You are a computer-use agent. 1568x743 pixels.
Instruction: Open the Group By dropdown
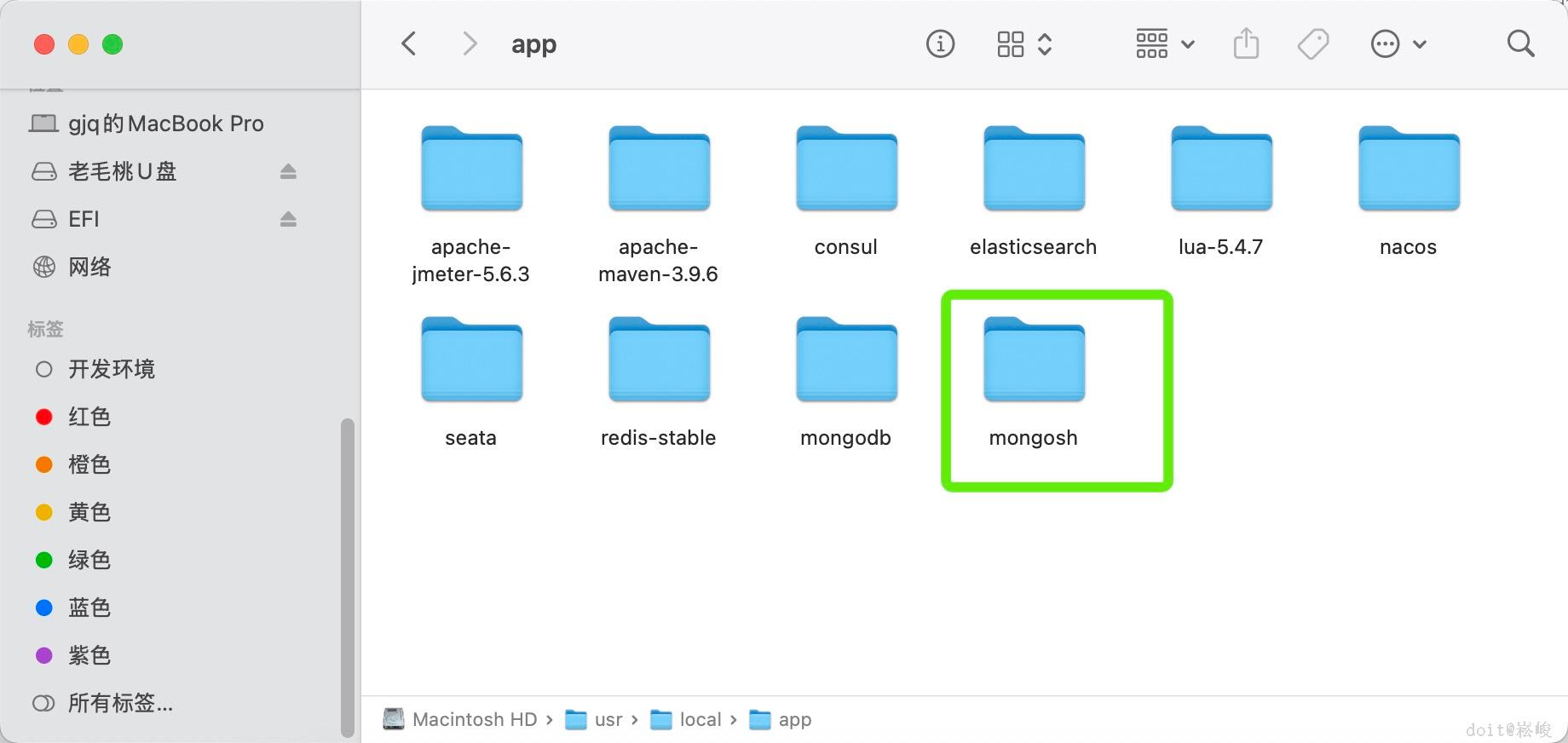pyautogui.click(x=1164, y=43)
